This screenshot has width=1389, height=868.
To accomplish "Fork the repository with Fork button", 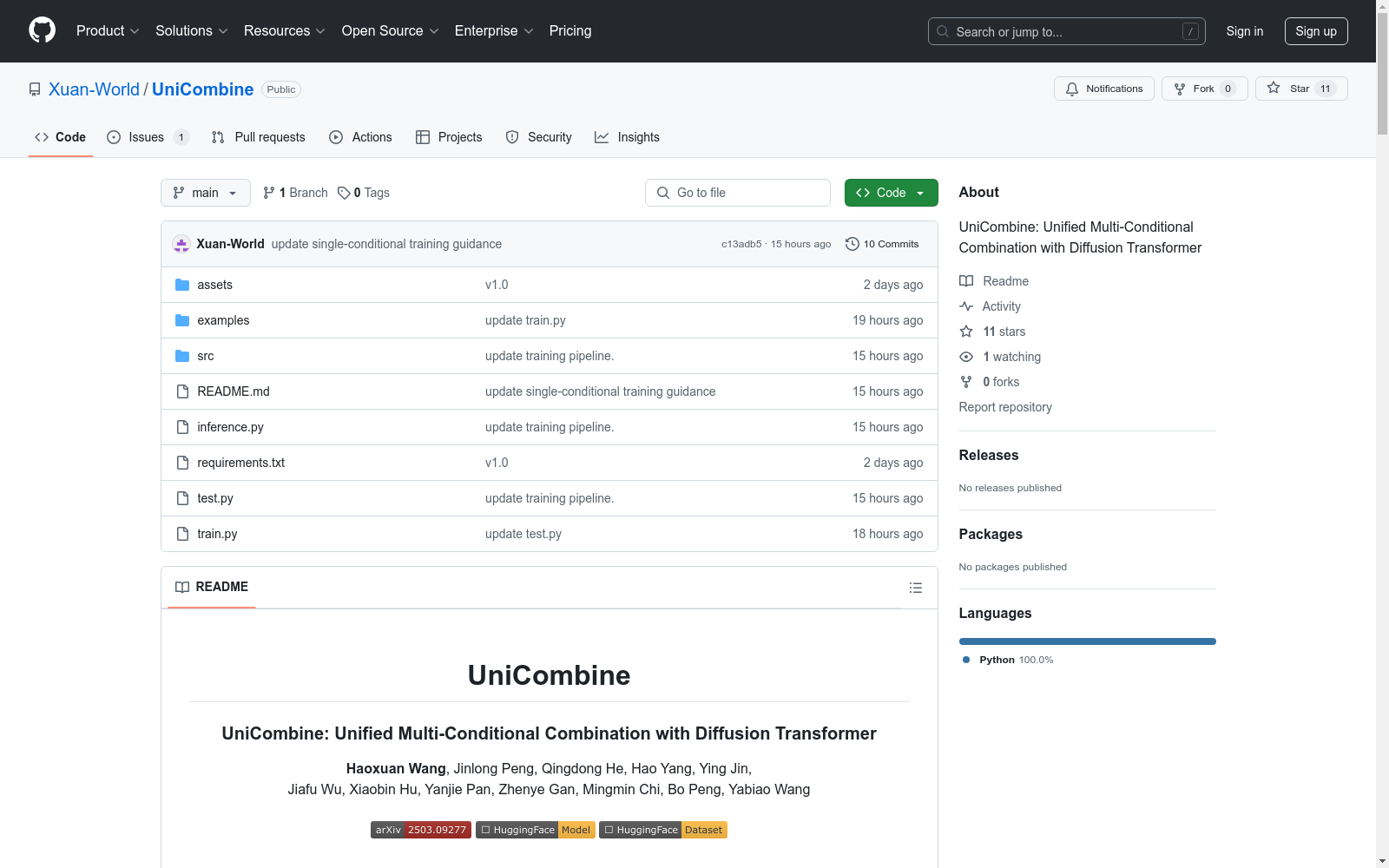I will pyautogui.click(x=1205, y=89).
